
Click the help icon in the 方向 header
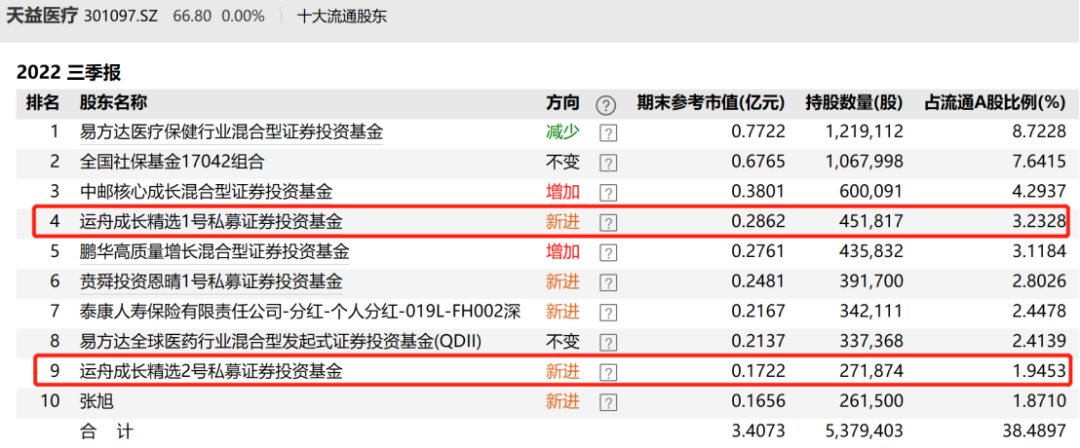pos(605,105)
